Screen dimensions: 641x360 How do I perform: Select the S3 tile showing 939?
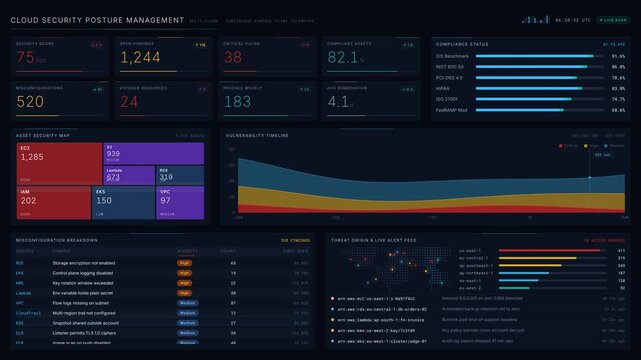click(154, 154)
